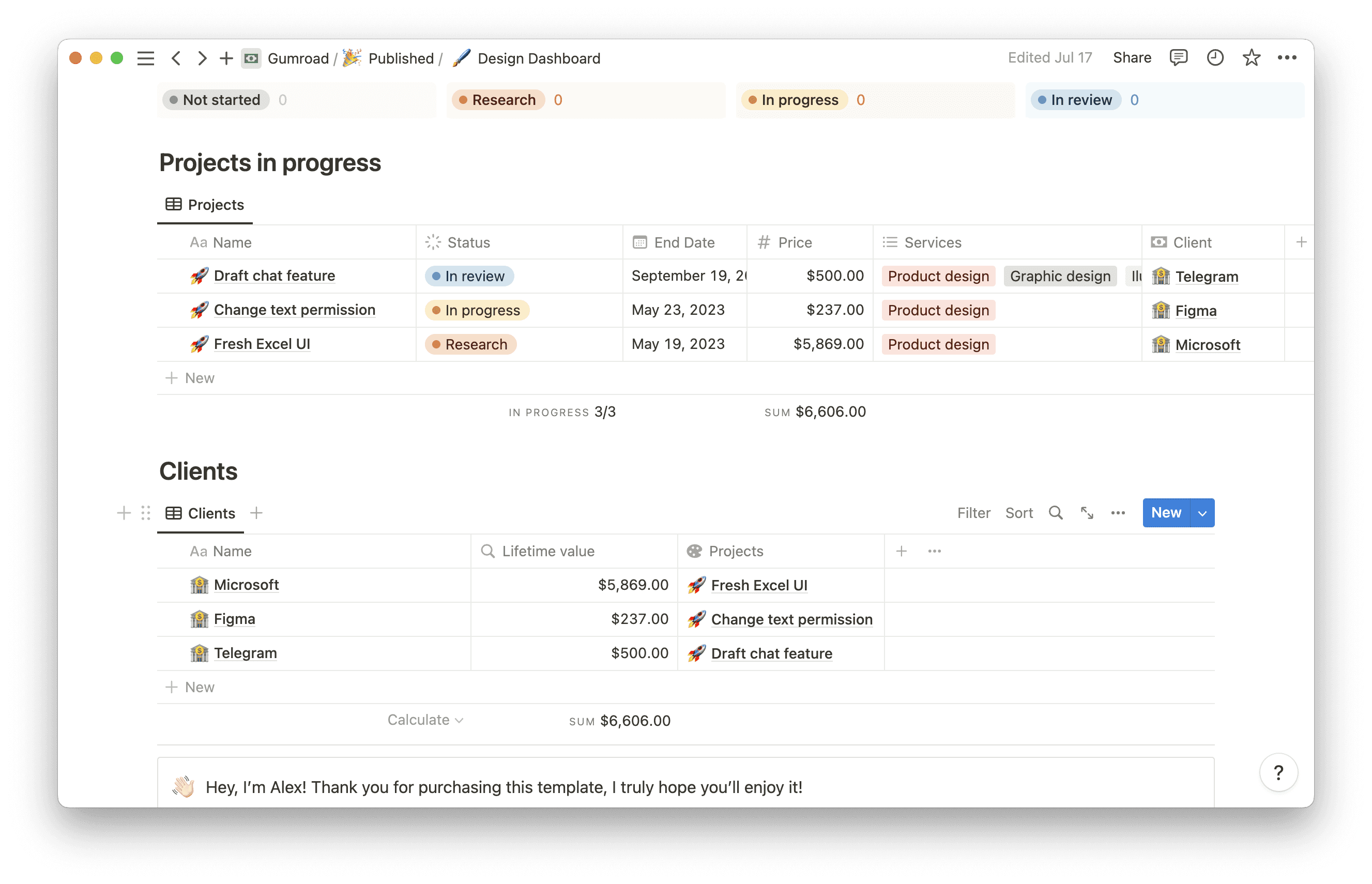Switch to the Projects table tab
This screenshot has height=884, width=1372.
click(205, 205)
